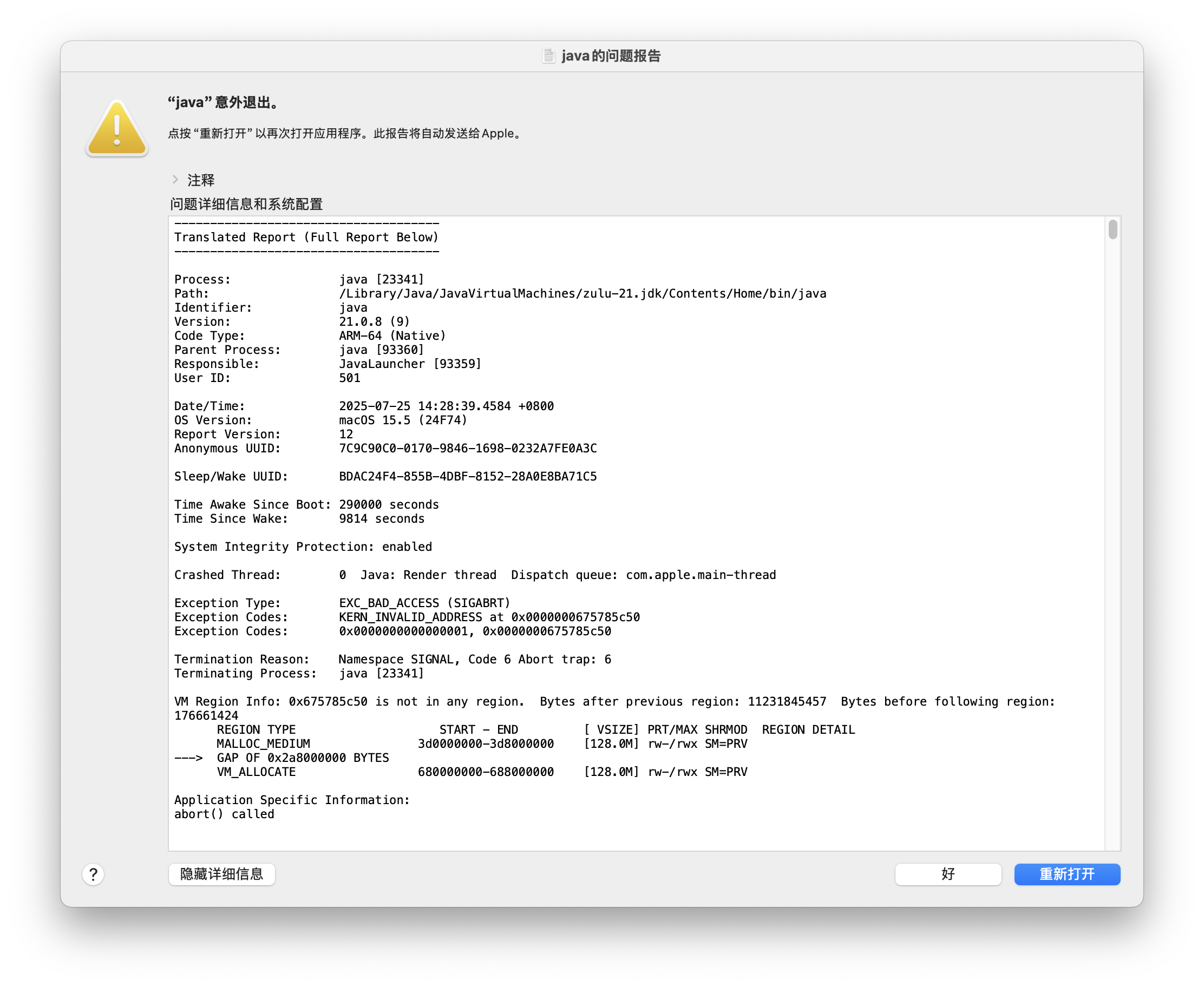1204x987 pixels.
Task: Click Report Version value 12
Action: [346, 435]
